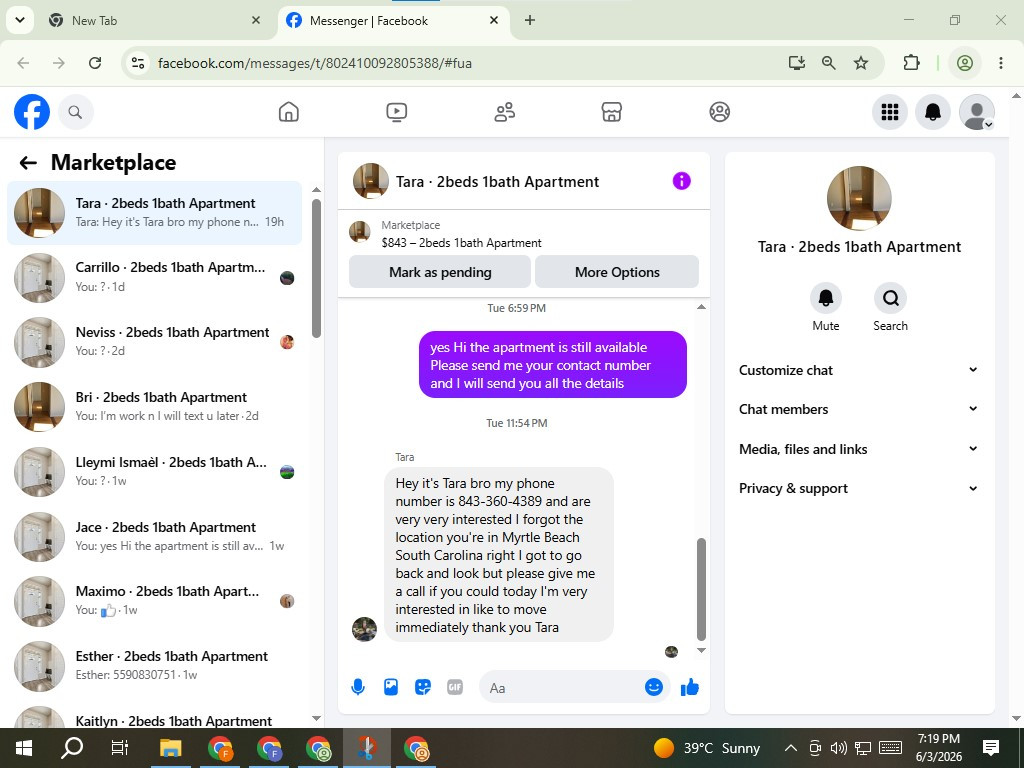Open Lleymi Ismaèl conversation

(155, 472)
